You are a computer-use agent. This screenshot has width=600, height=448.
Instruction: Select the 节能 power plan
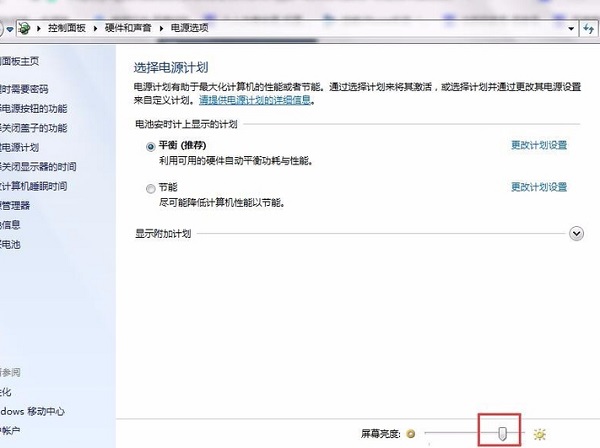[151, 187]
